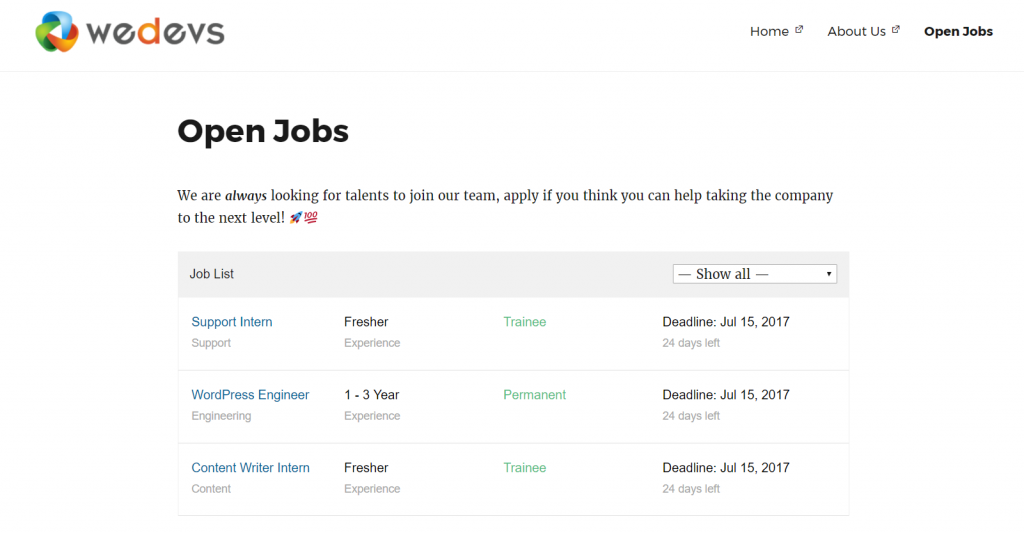Select the Open Jobs navigation item

tap(958, 31)
